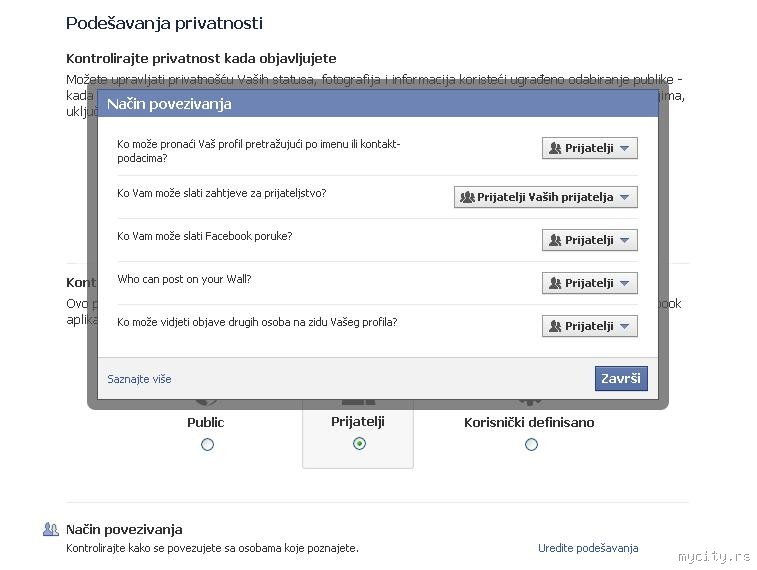This screenshot has width=757, height=570.
Task: Open the Facebook poruke Prijatelji dropdown
Action: coord(590,240)
